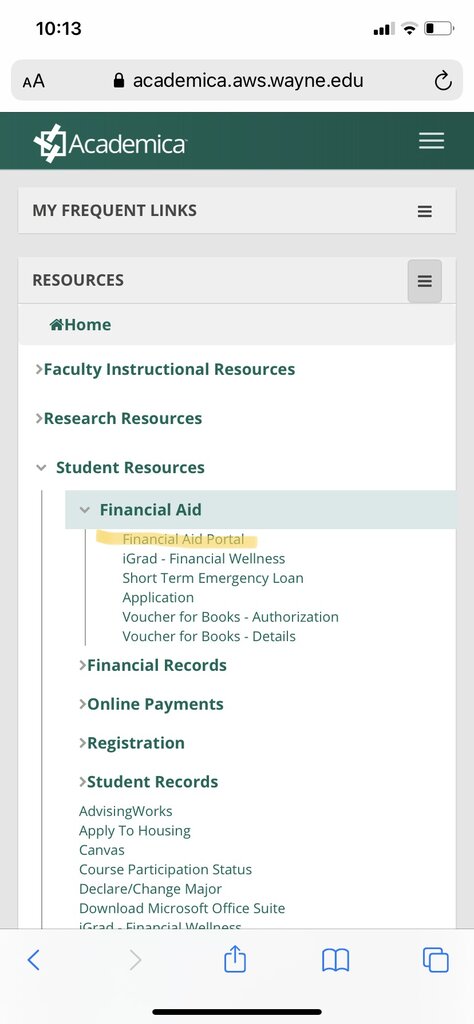
Task: Open My Frequent Links menu icon
Action: pyautogui.click(x=425, y=211)
